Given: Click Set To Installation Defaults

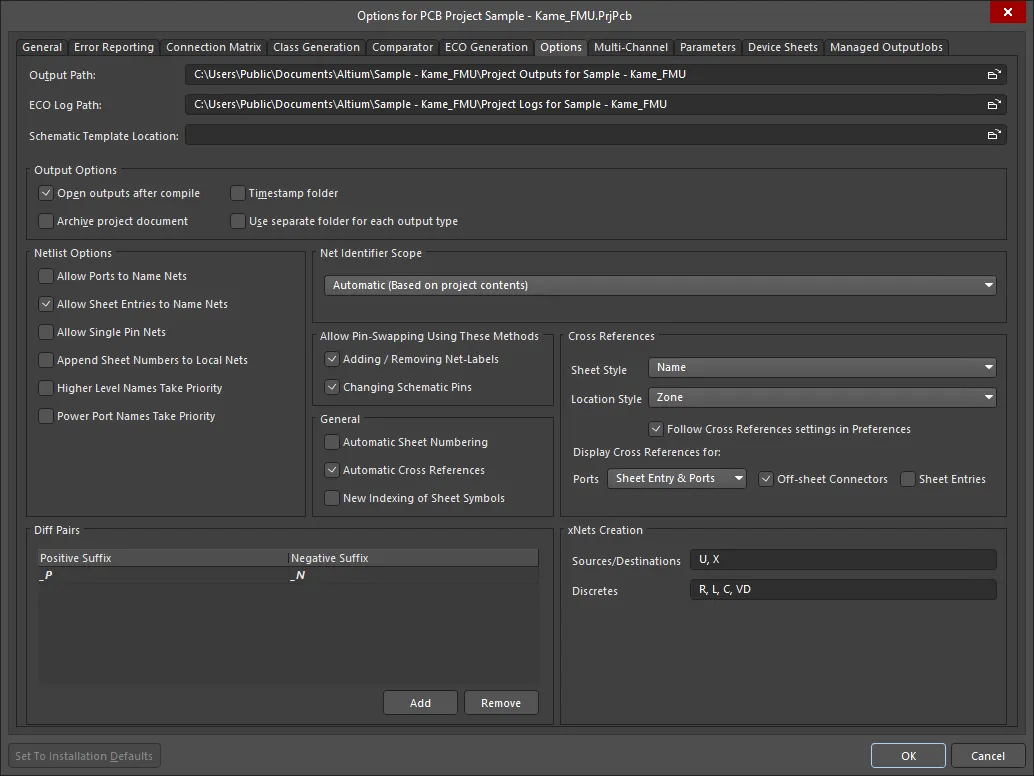Looking at the screenshot, I should click(x=84, y=756).
